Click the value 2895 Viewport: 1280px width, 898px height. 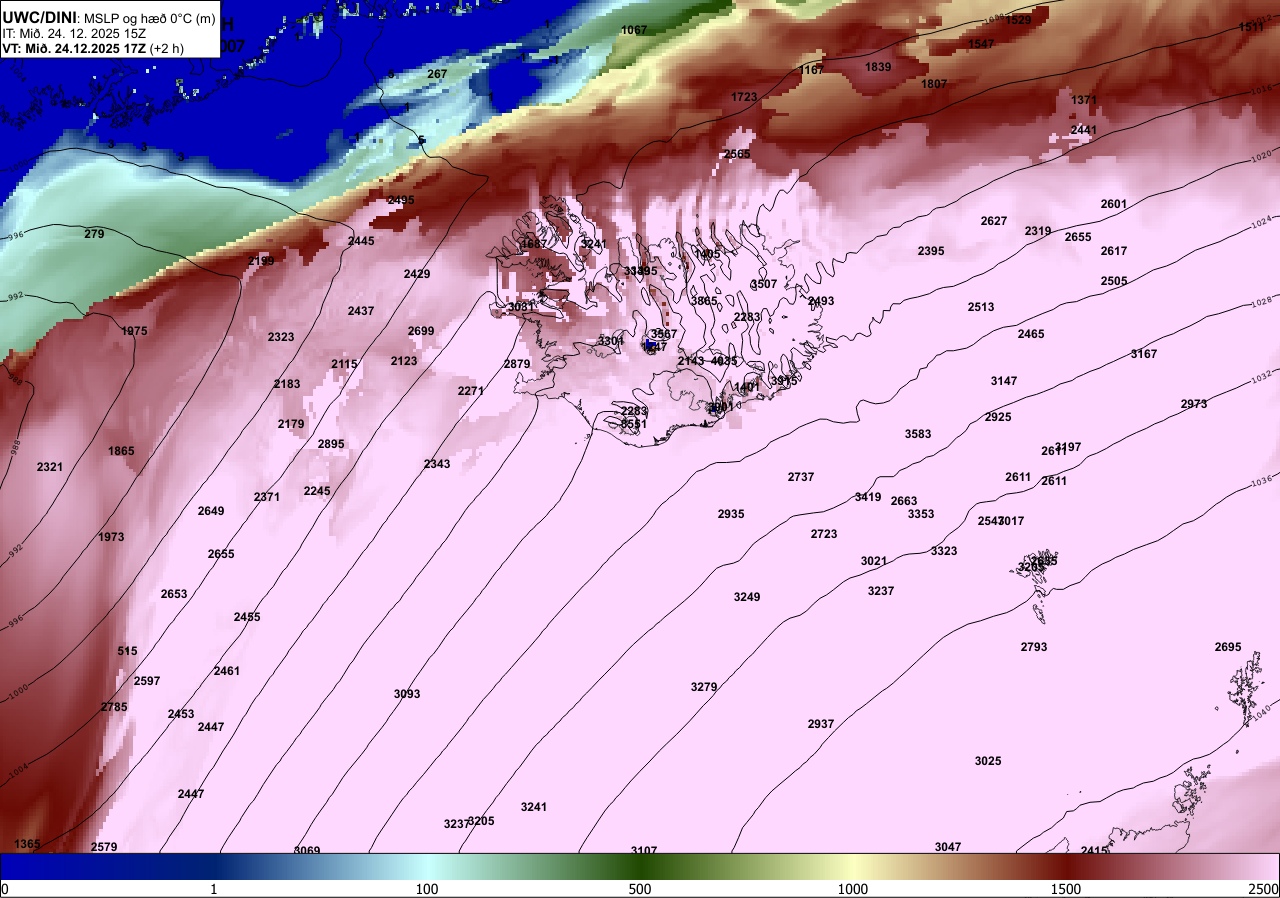click(331, 444)
